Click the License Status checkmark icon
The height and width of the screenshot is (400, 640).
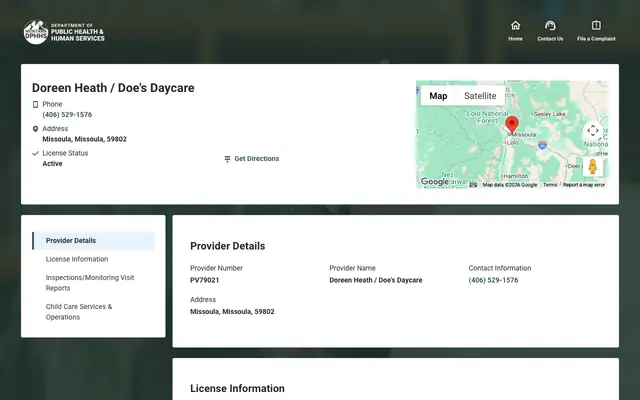click(x=35, y=153)
